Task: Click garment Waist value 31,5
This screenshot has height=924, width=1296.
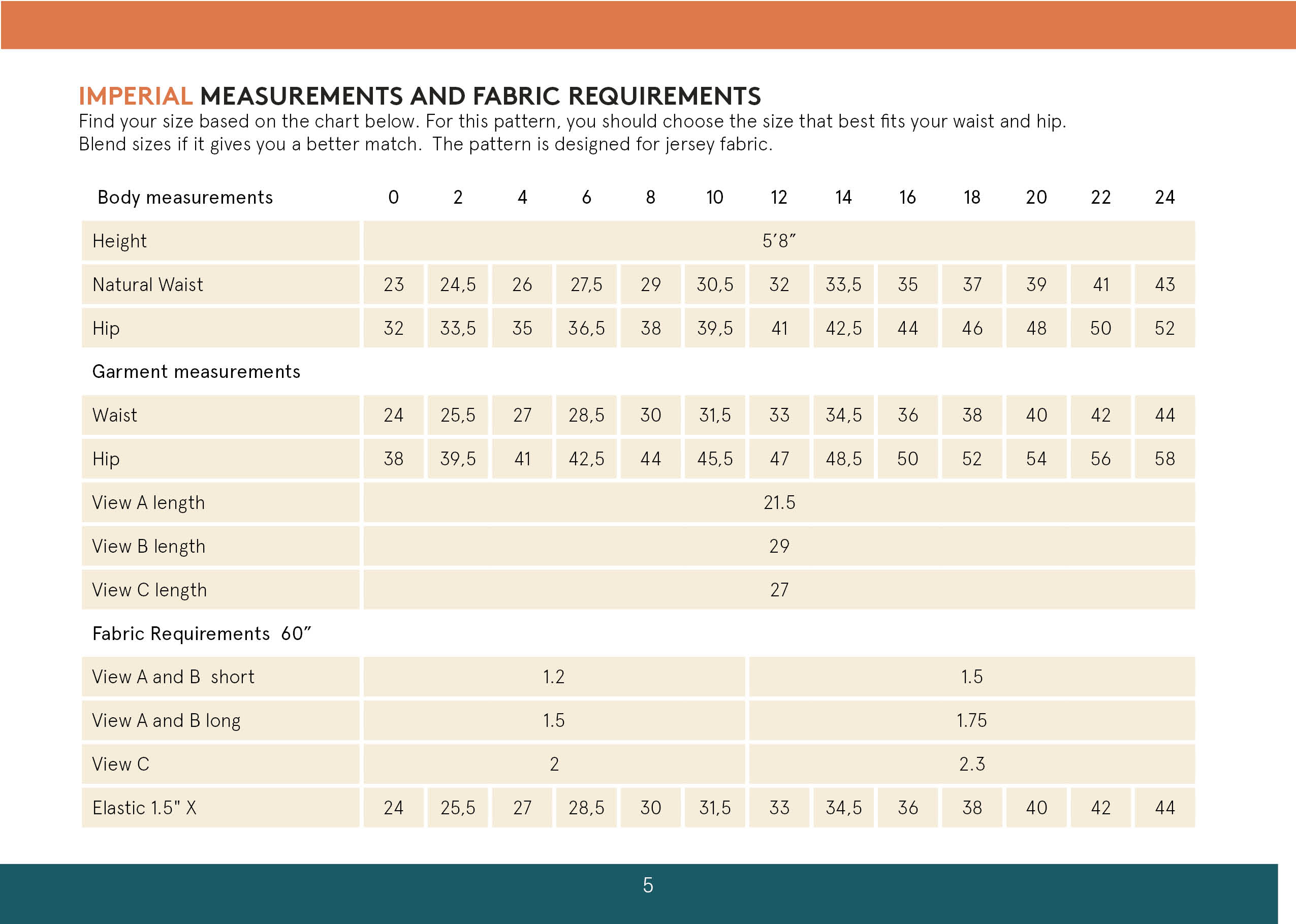Action: [x=715, y=416]
